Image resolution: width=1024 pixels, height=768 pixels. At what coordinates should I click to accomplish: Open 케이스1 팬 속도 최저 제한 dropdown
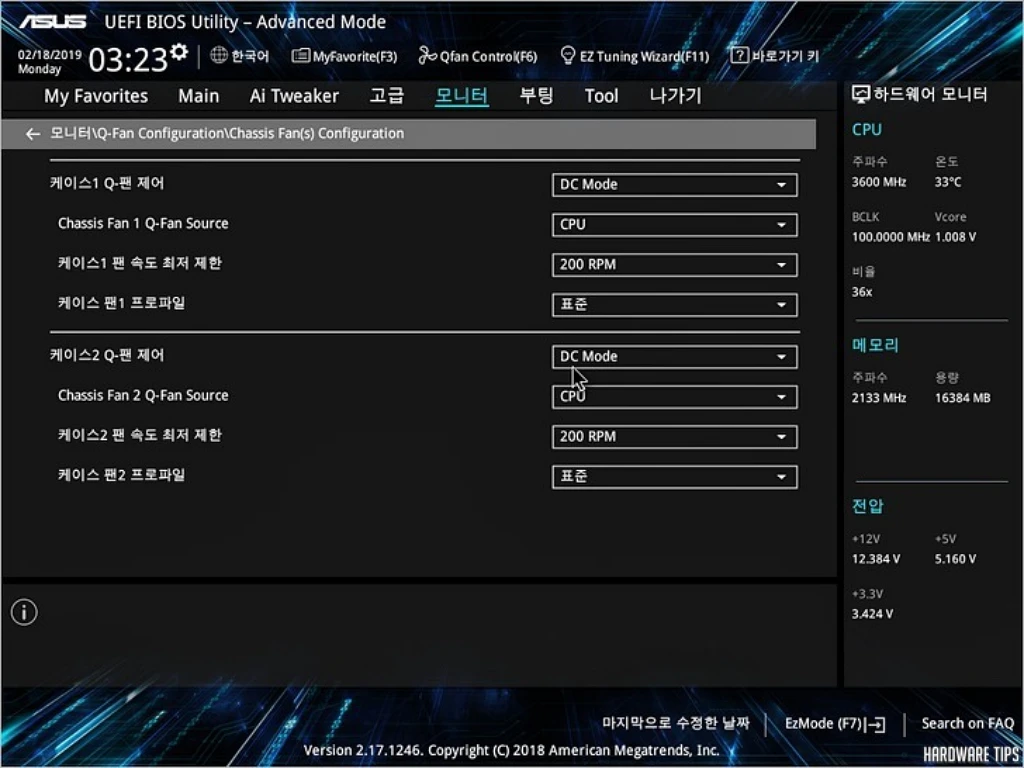[x=674, y=265]
